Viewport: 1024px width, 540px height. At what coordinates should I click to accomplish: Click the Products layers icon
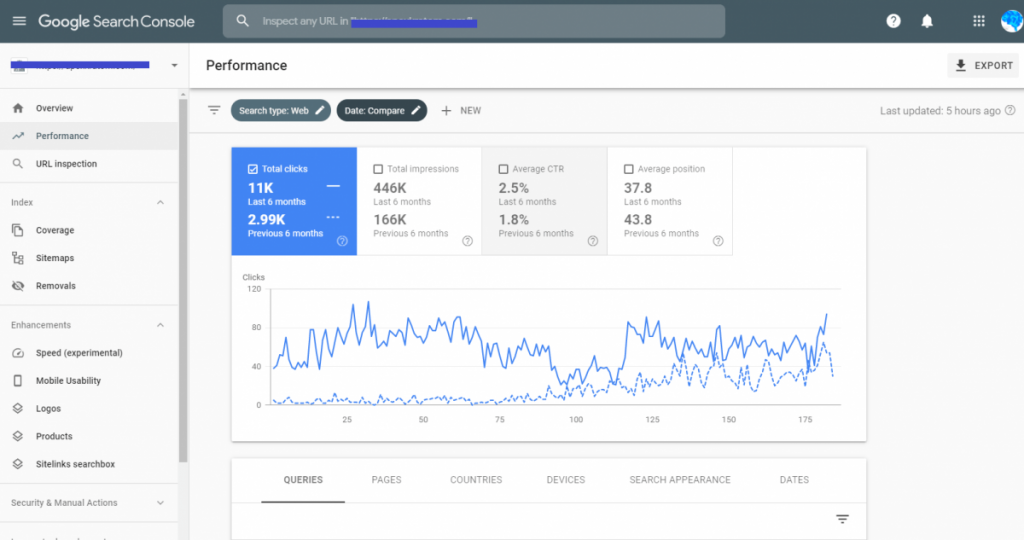(18, 436)
